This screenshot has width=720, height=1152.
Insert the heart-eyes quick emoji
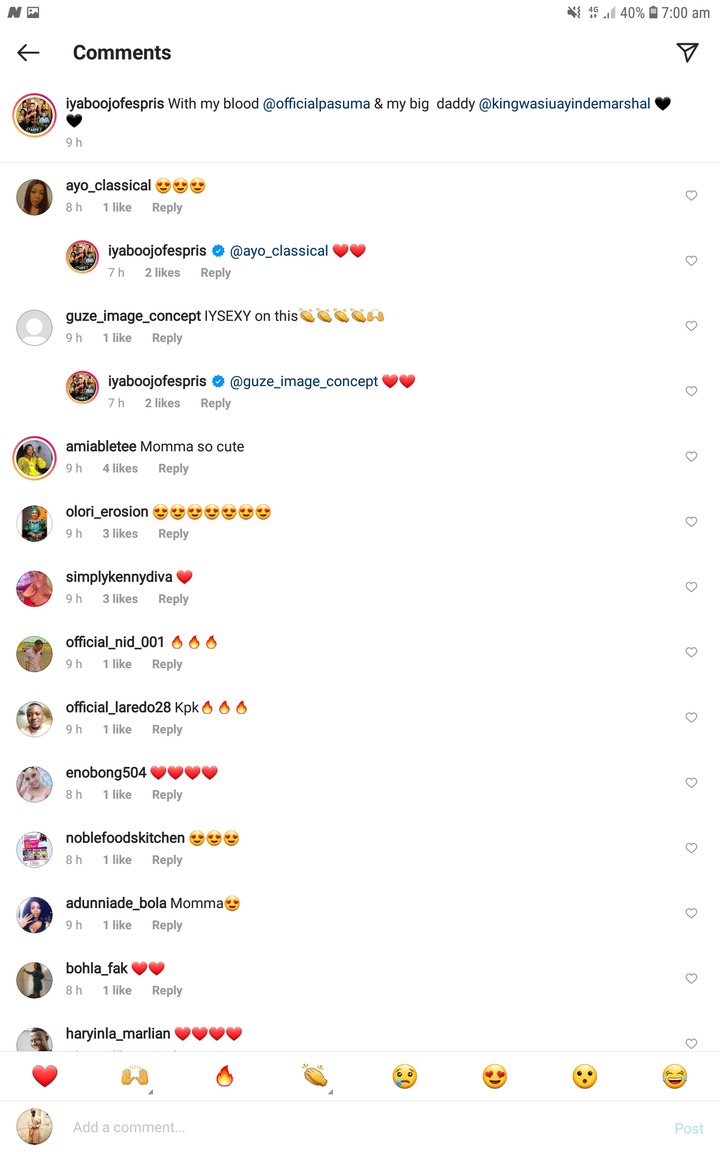point(495,1076)
